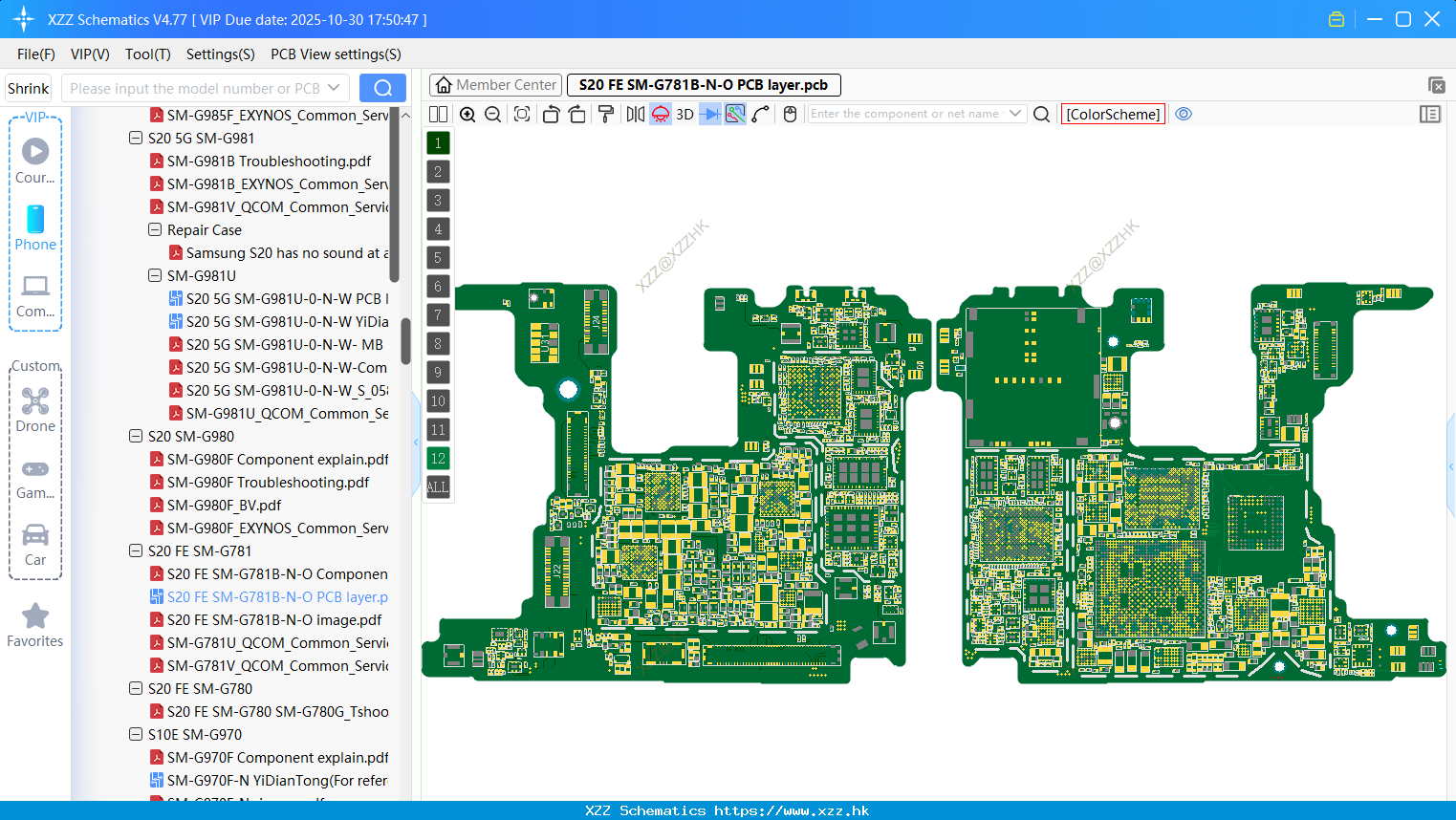This screenshot has height=820, width=1456.
Task: Open SM-G970F Component explain.pdf
Action: point(277,757)
